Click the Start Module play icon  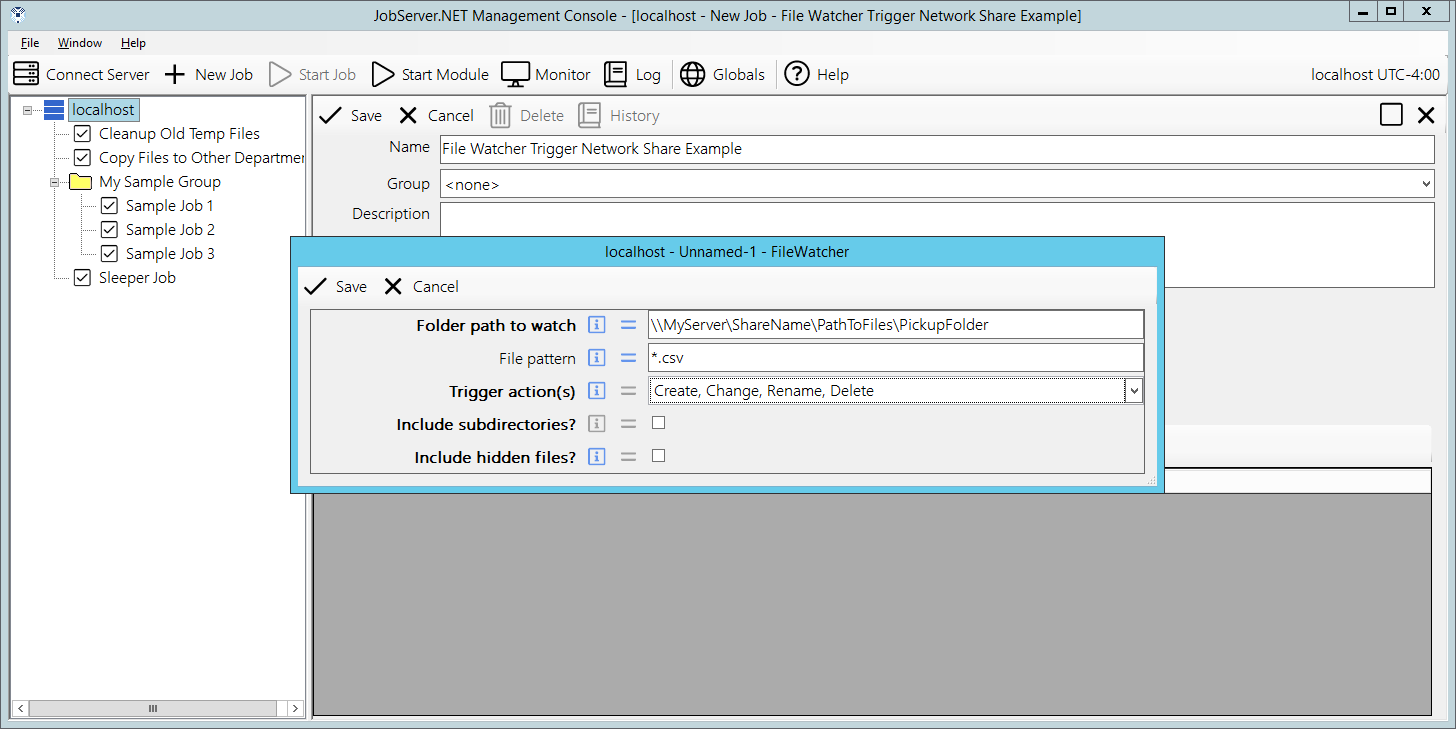[383, 74]
